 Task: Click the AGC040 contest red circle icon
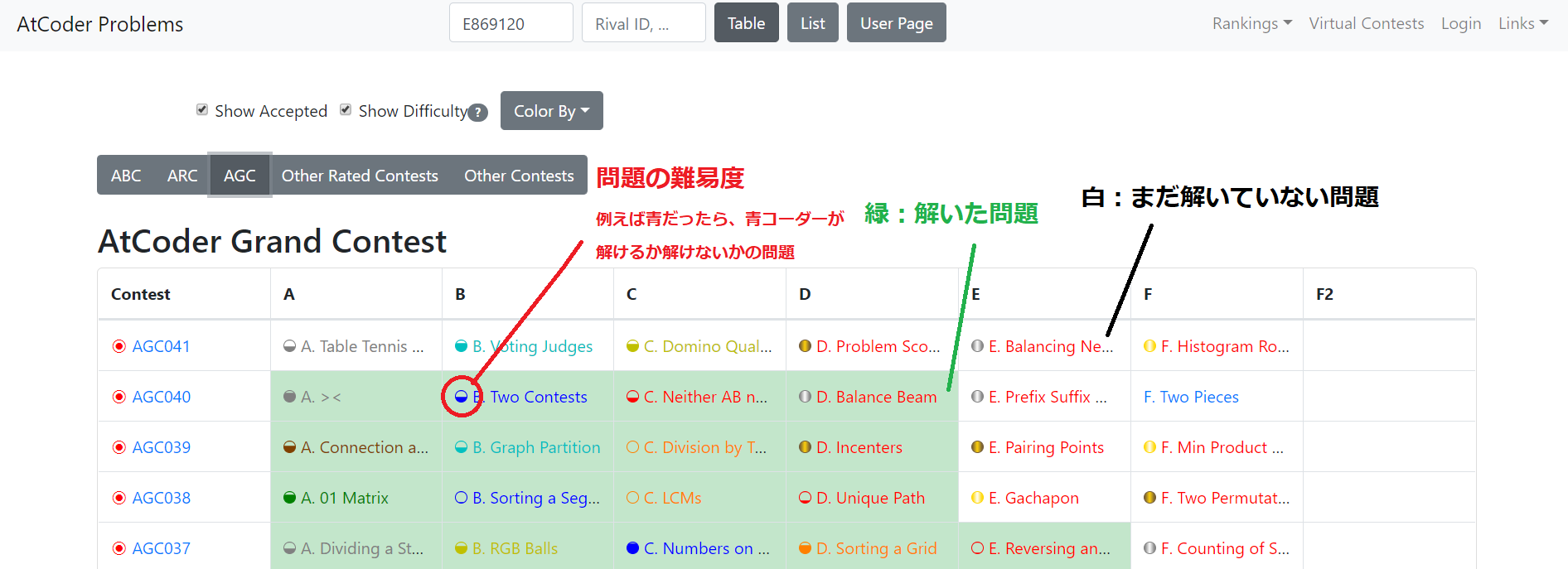pos(119,397)
